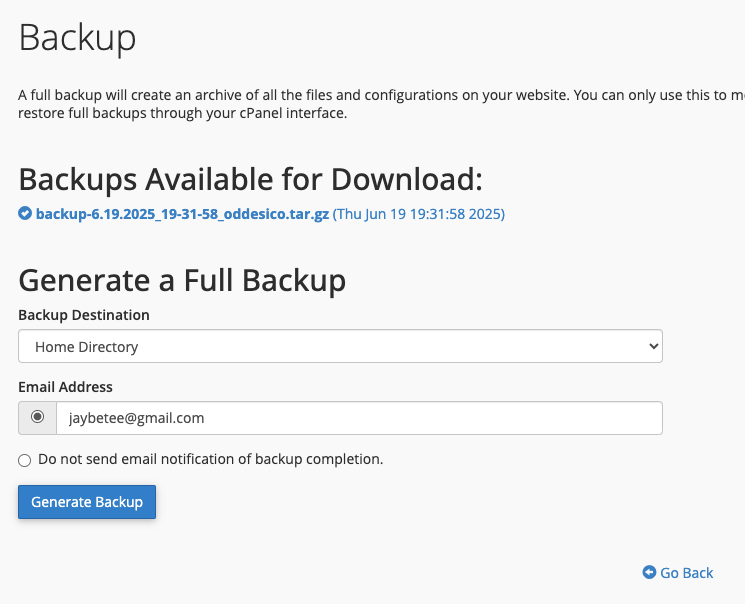This screenshot has height=604, width=745.
Task: Click the Thu Jun 19 19:31:58 2025 timestamp
Action: (419, 214)
